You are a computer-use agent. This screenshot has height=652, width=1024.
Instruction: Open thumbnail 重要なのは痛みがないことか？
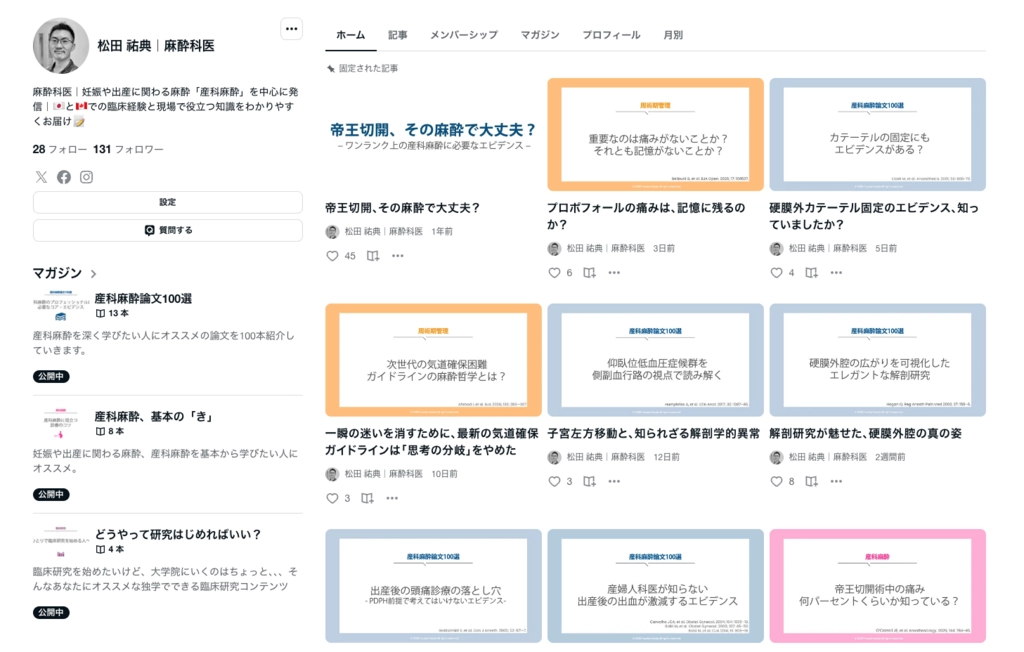(x=656, y=135)
